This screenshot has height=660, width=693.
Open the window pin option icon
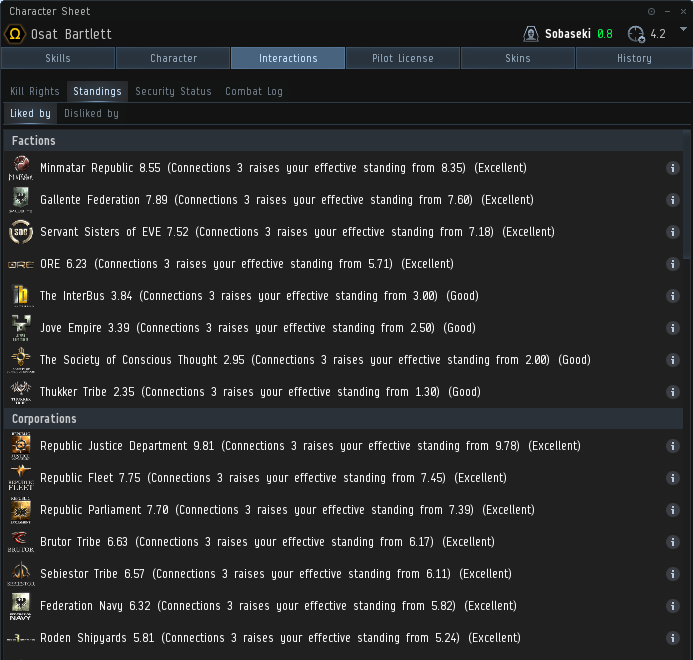tap(651, 11)
